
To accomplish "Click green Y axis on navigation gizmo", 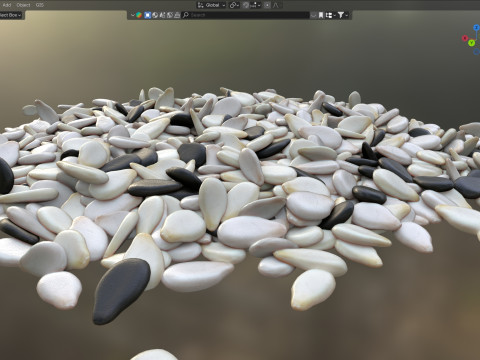I will coord(471,43).
